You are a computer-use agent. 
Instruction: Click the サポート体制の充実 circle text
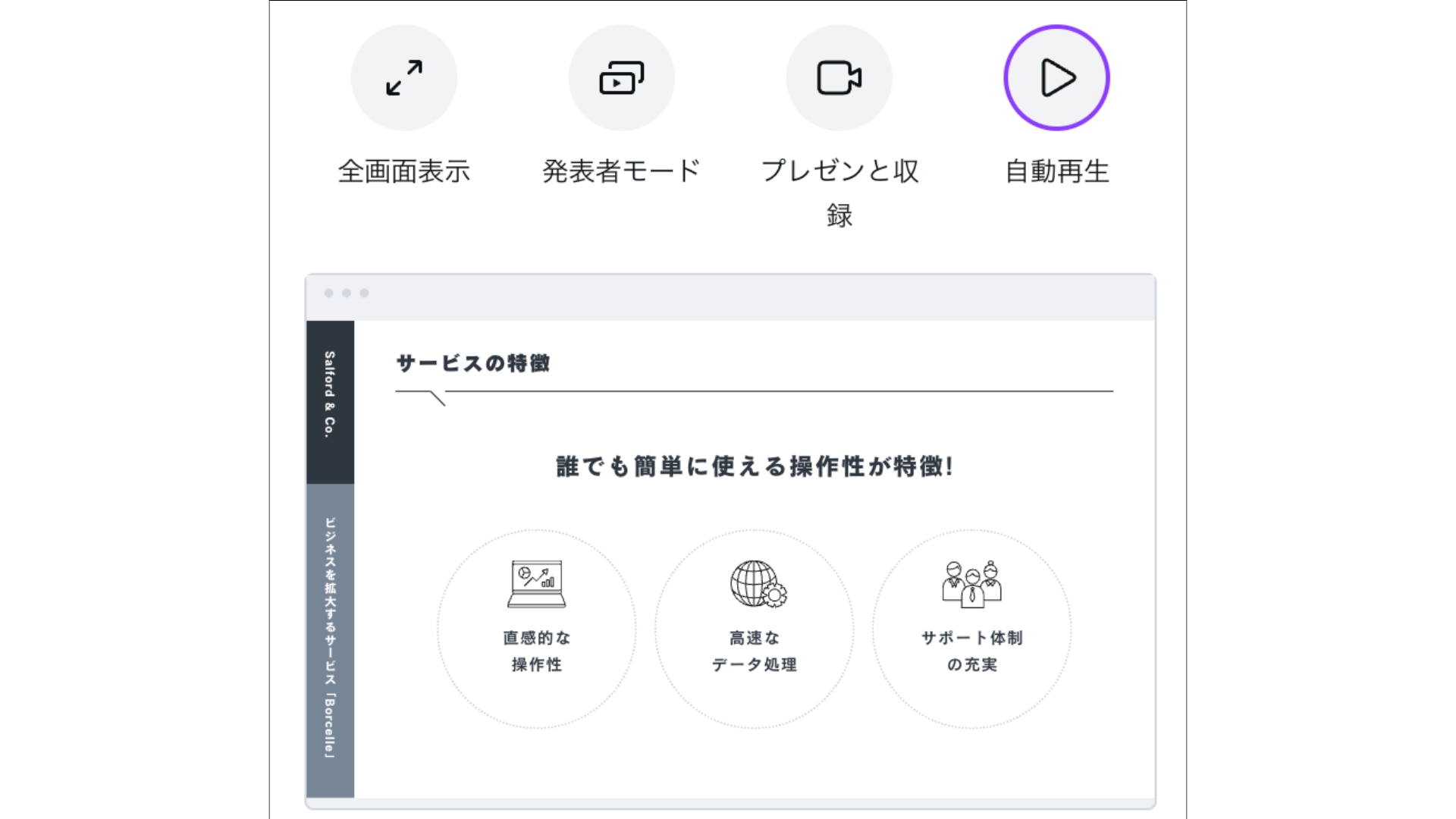pos(971,651)
